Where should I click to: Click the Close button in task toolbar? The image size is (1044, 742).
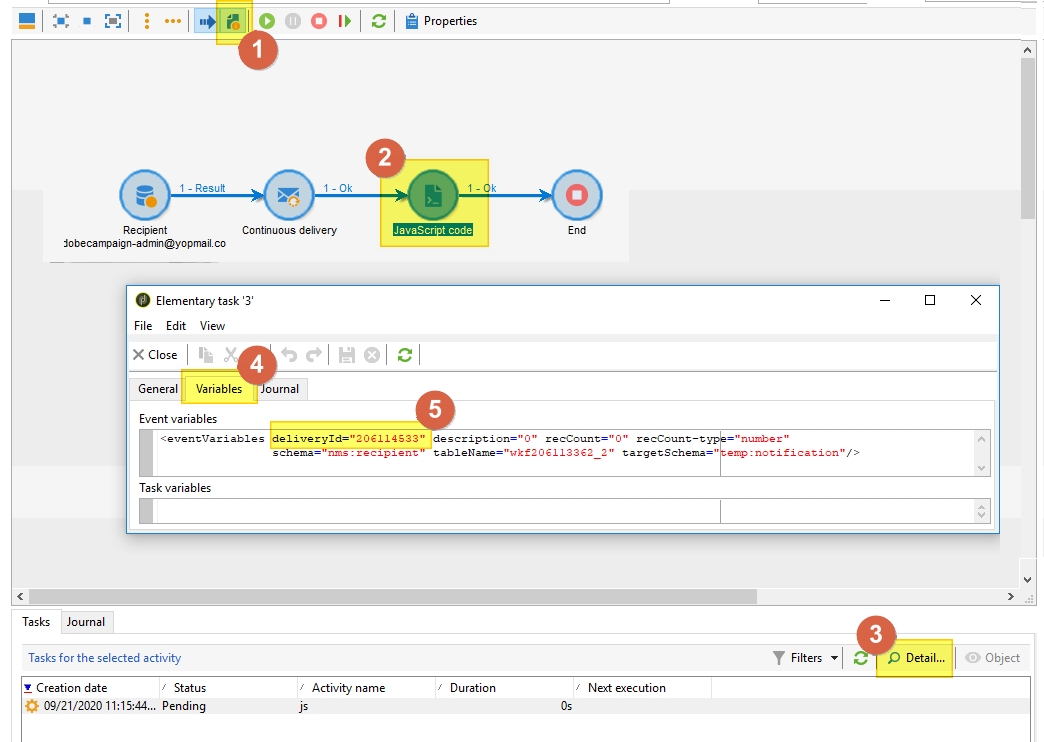click(155, 355)
